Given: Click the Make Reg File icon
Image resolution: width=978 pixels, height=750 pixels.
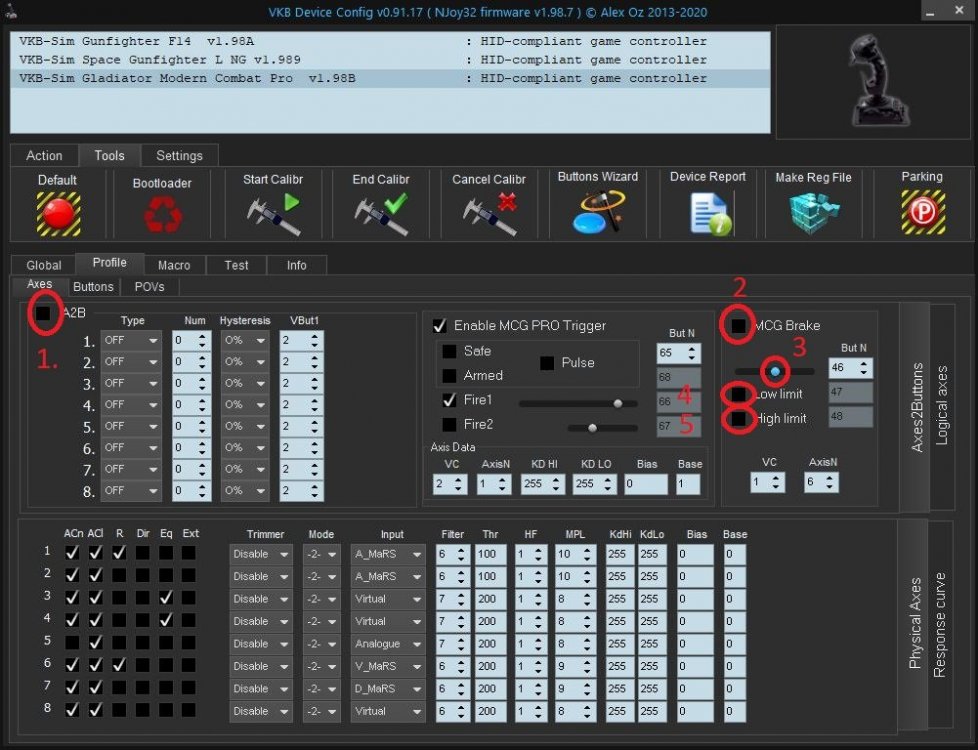Looking at the screenshot, I should [813, 211].
